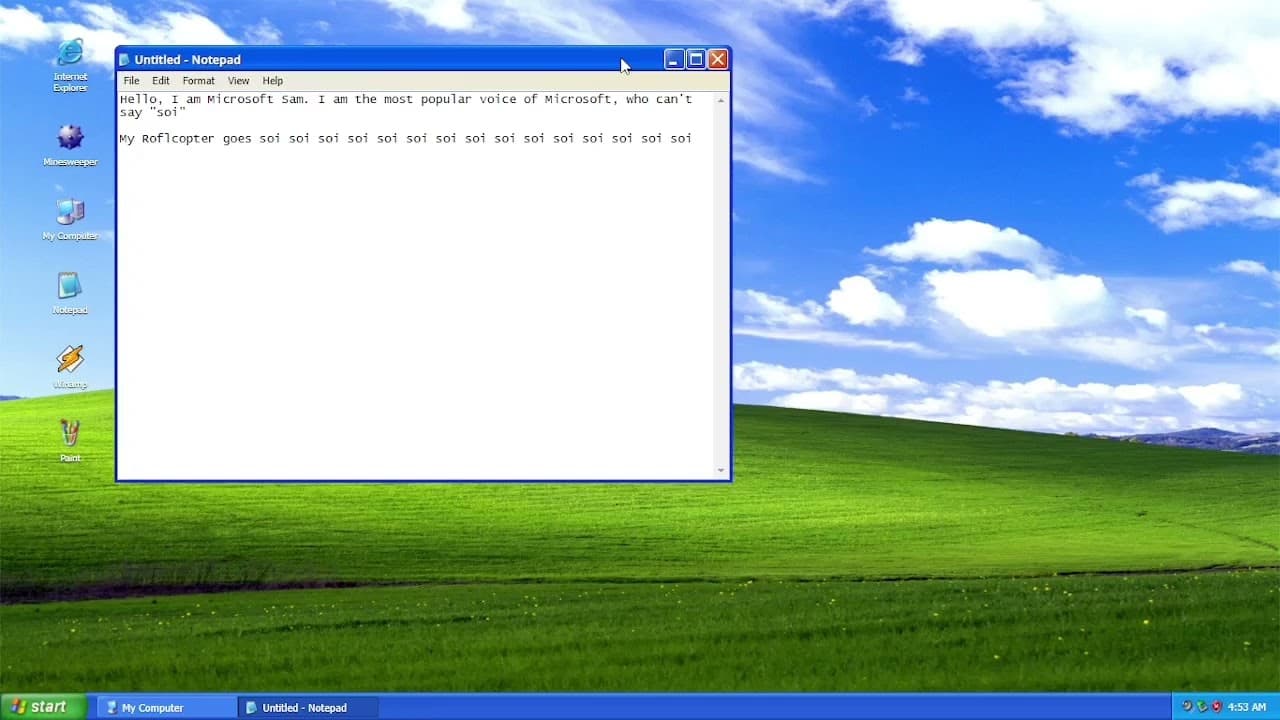
Task: Select the Minesweeper desktop icon
Action: pyautogui.click(x=70, y=145)
